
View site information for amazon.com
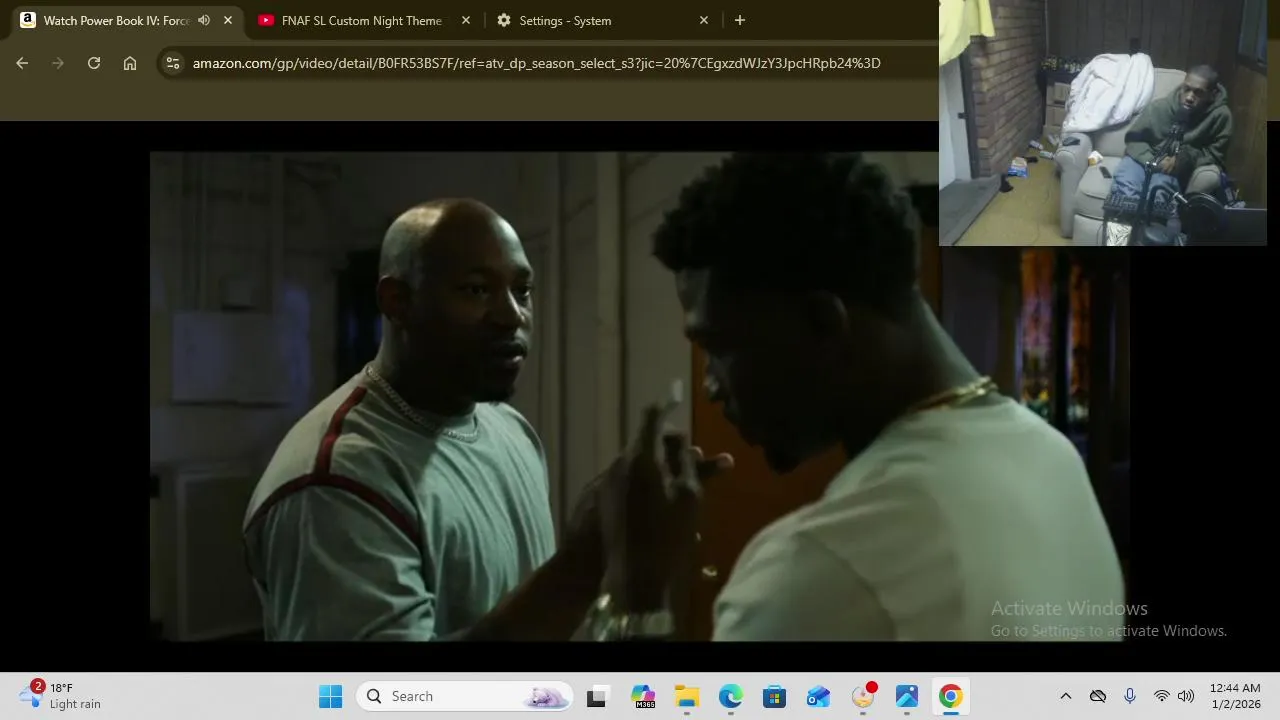click(173, 63)
